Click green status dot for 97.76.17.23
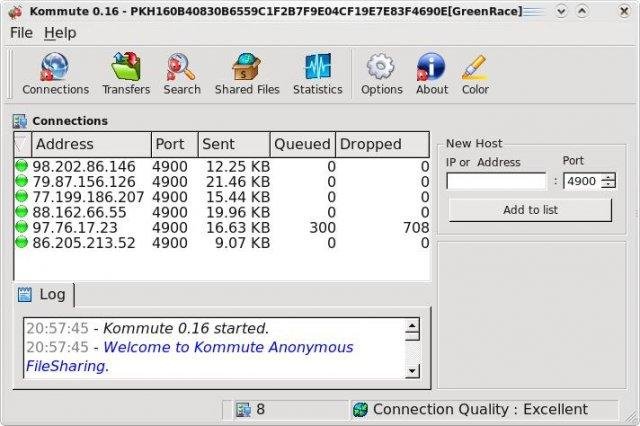This screenshot has width=640, height=426. (x=21, y=227)
